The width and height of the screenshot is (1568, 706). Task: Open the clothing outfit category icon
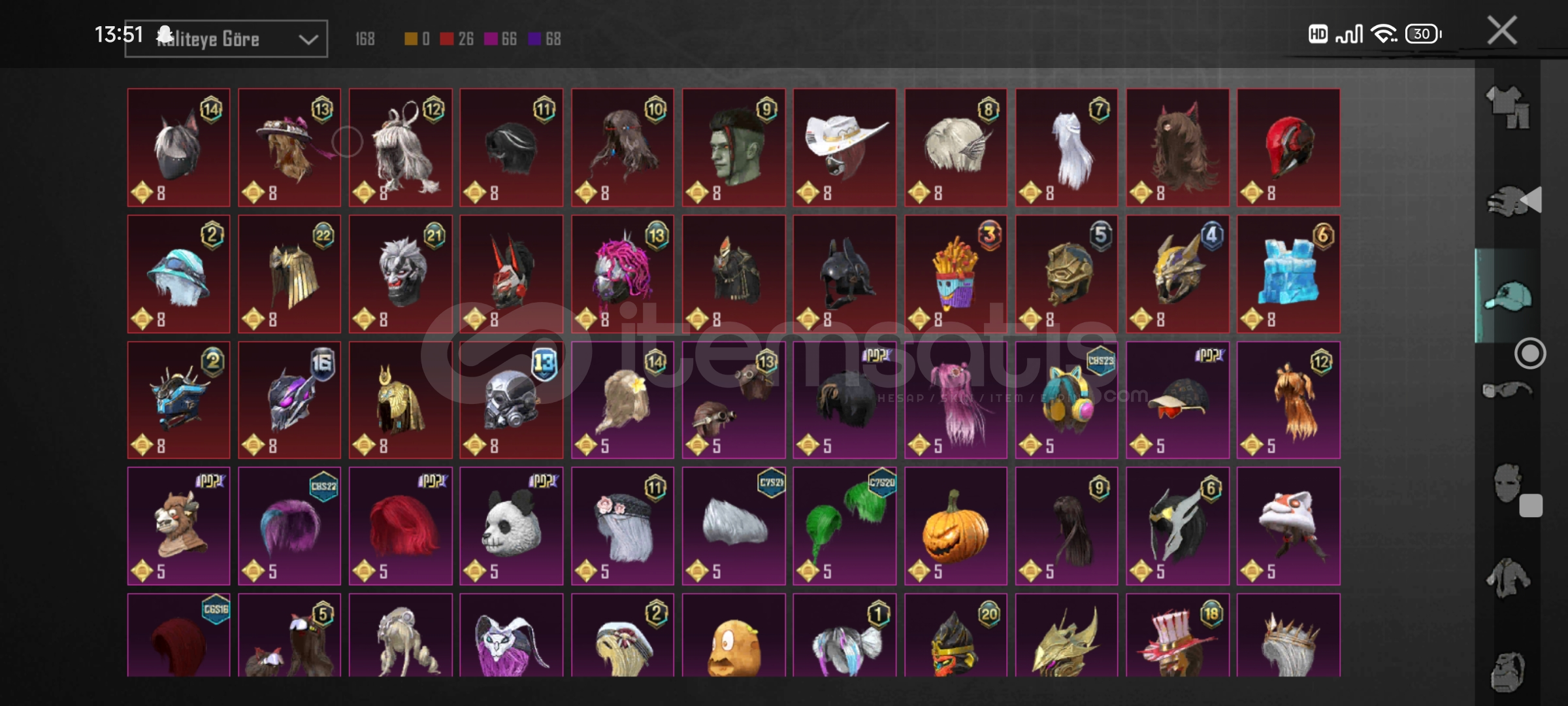tap(1508, 107)
